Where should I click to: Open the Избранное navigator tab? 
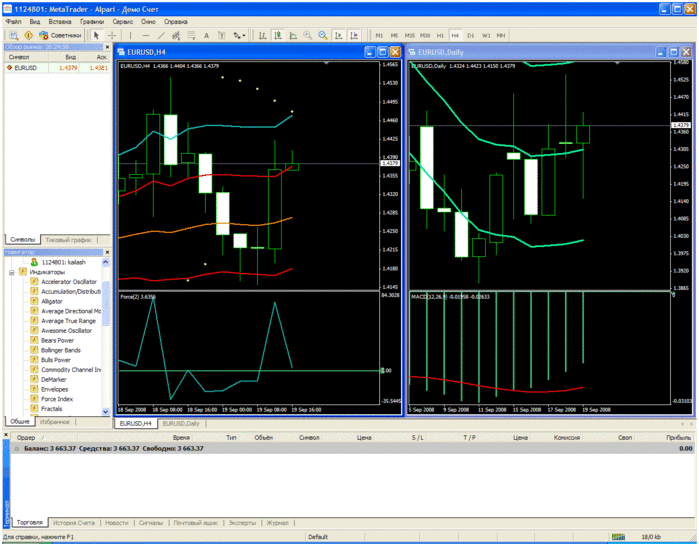coord(55,422)
